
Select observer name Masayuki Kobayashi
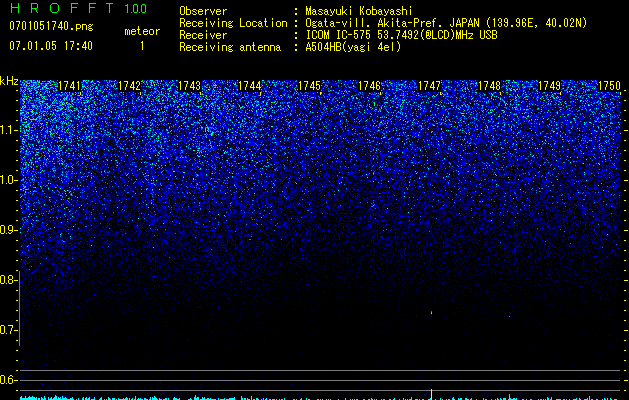(x=359, y=11)
